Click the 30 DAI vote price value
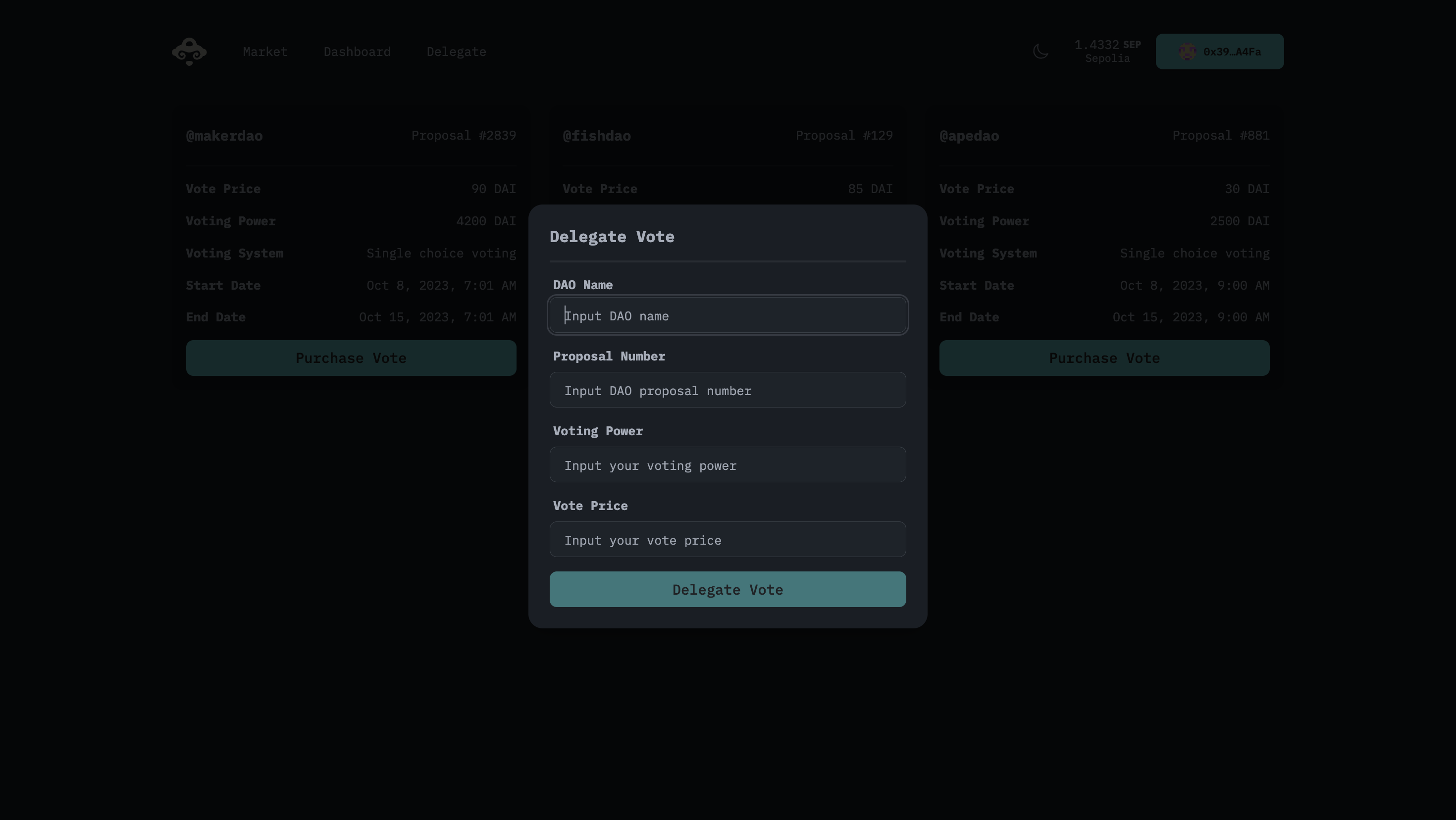The width and height of the screenshot is (1456, 820). point(1248,189)
